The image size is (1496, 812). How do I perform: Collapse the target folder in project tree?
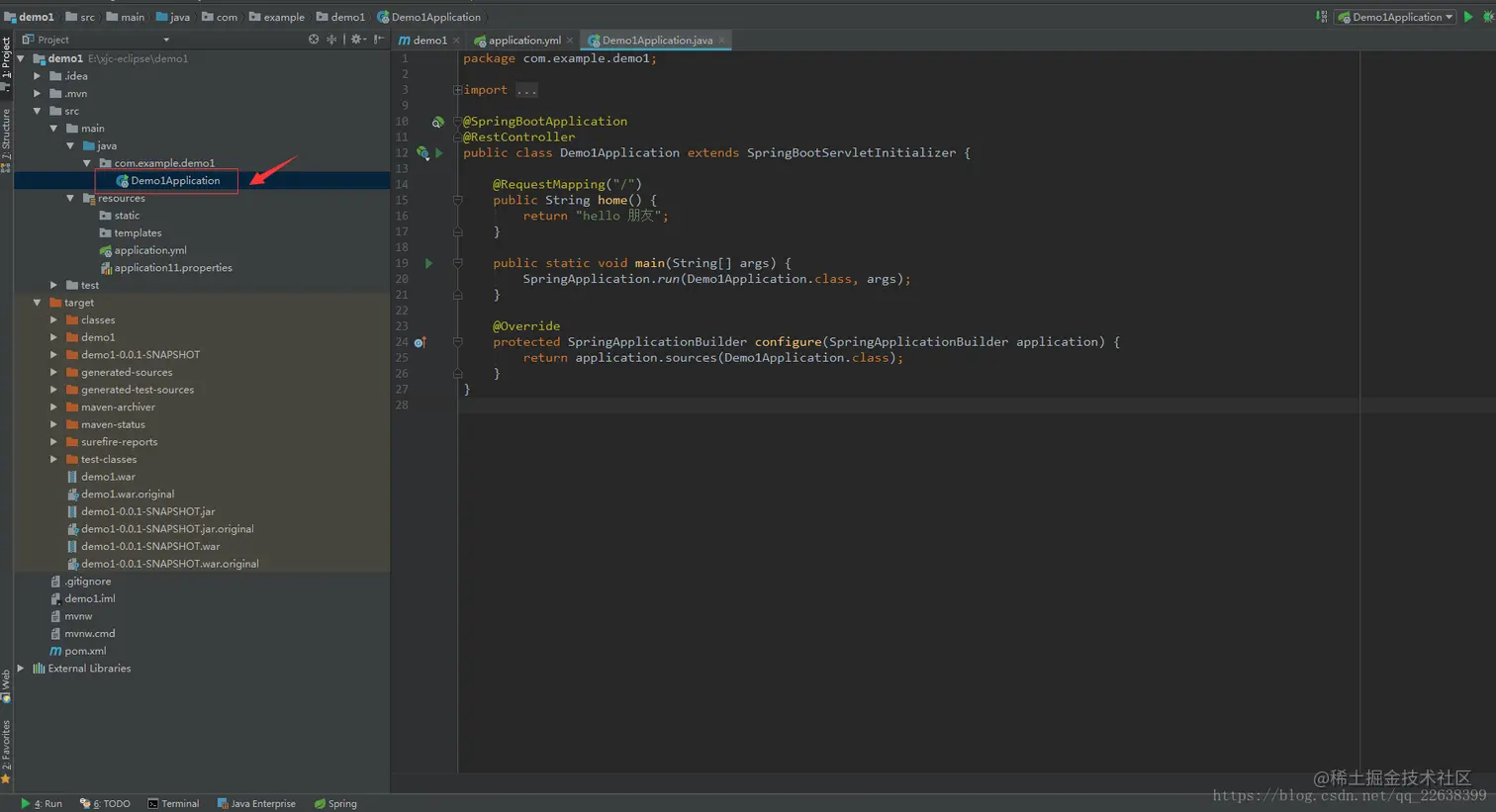[x=38, y=303]
